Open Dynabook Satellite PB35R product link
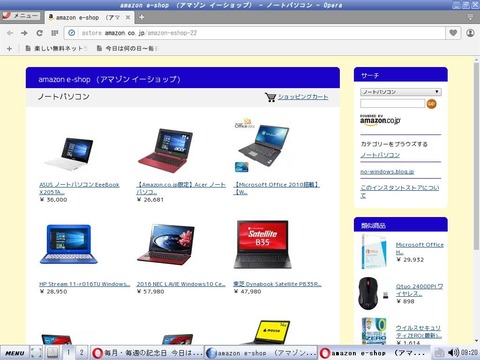Screen dimensions: 480x360 point(277,284)
